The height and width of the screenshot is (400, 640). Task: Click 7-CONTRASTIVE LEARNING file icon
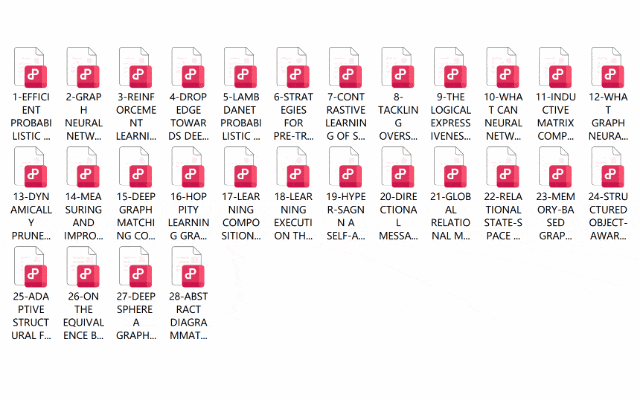coord(345,67)
